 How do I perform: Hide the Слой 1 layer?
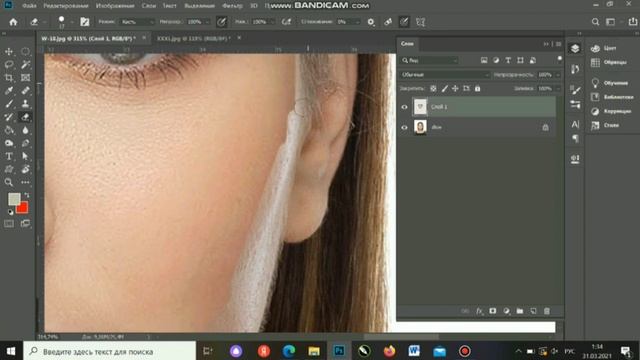click(x=404, y=107)
